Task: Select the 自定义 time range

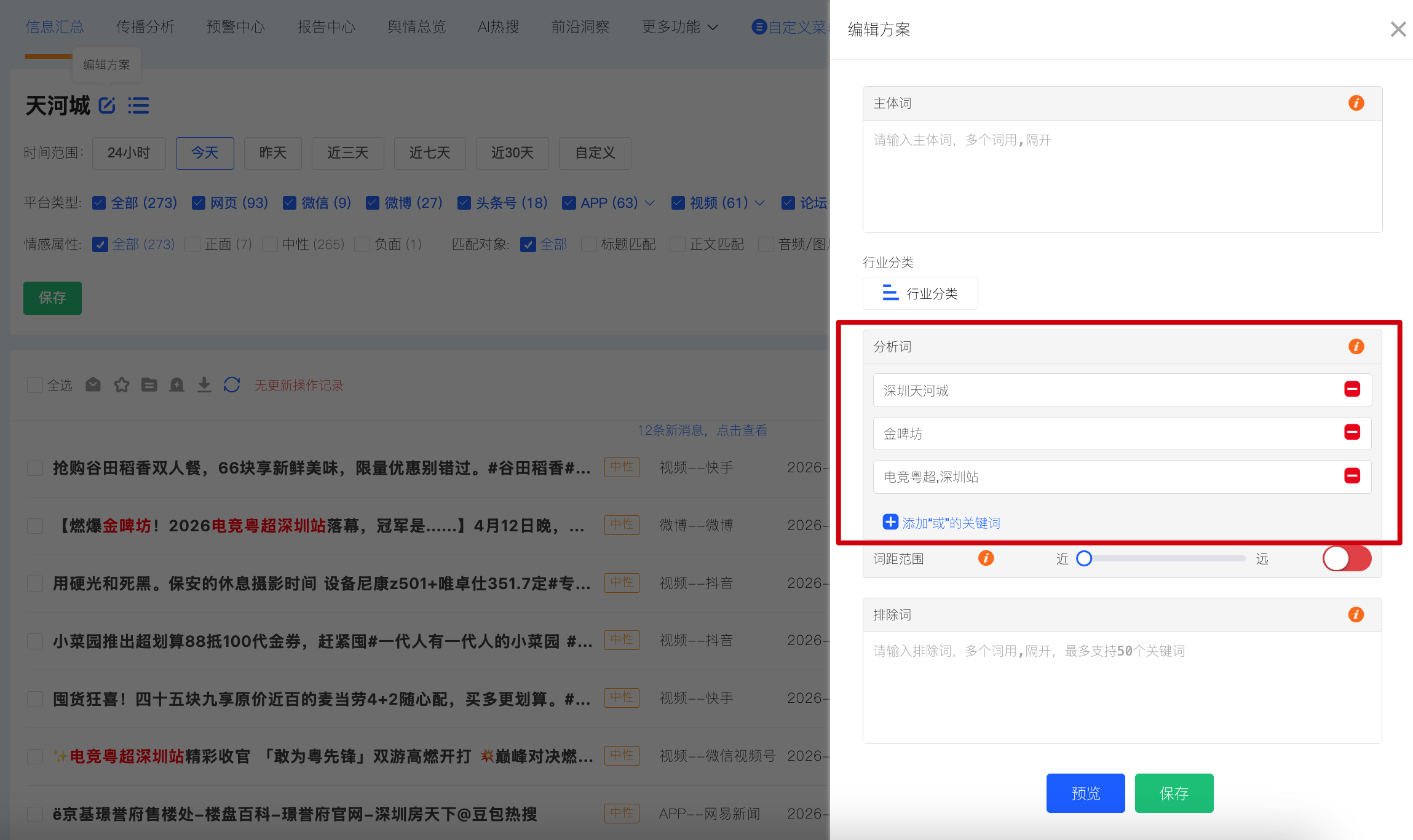Action: (x=595, y=153)
